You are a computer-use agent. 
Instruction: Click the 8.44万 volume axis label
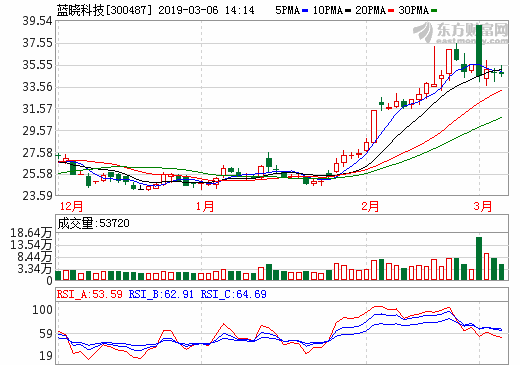click(x=35, y=257)
